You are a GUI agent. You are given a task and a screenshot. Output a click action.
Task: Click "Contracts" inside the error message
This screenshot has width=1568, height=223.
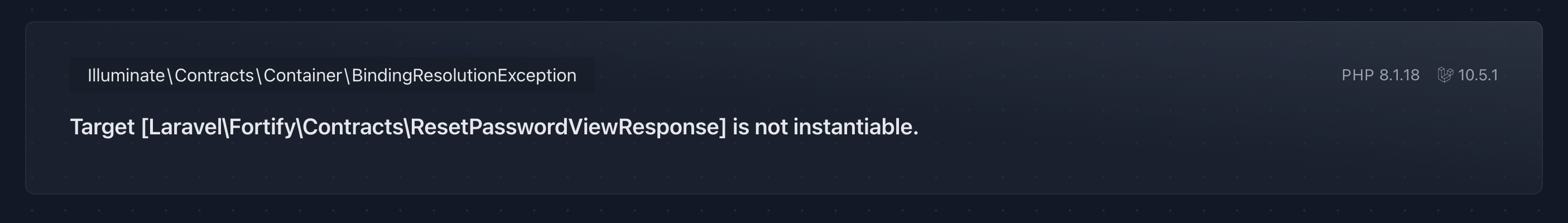(353, 127)
